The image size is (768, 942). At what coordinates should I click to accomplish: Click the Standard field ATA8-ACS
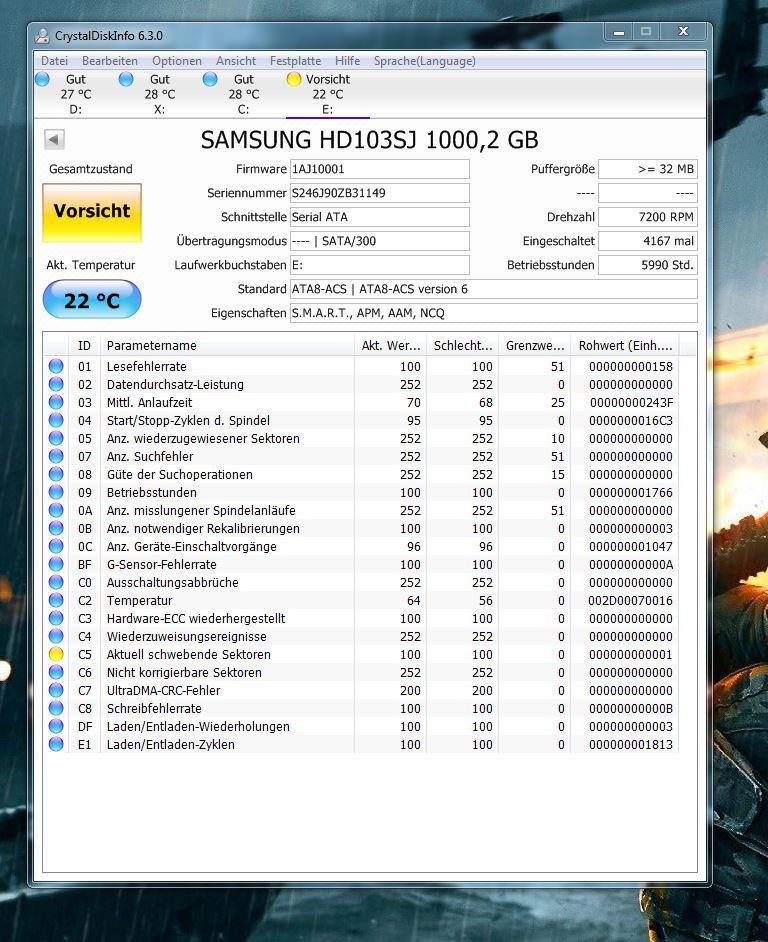(494, 289)
